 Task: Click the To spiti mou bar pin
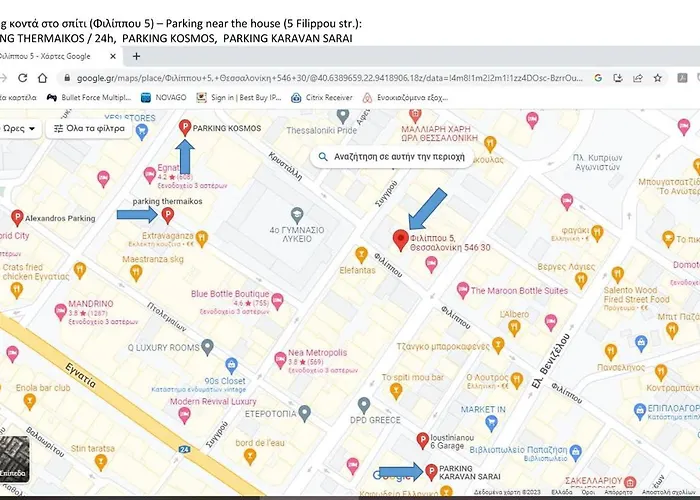coord(396,392)
